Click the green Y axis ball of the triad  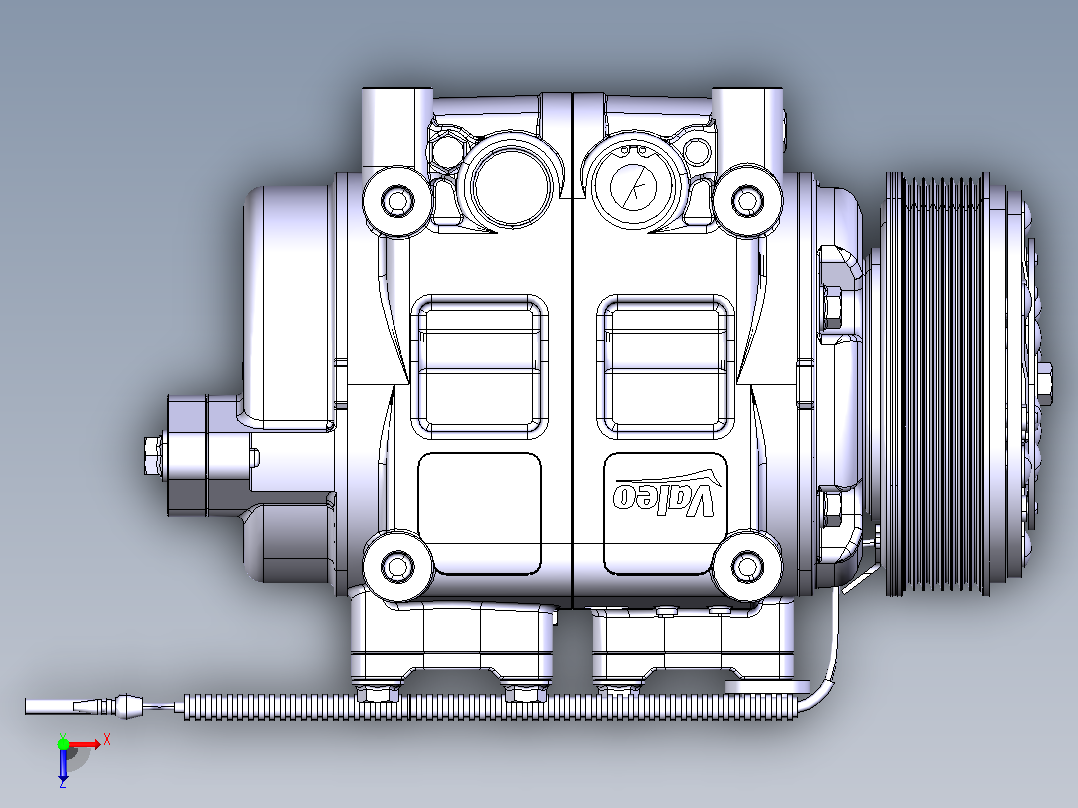pos(63,743)
